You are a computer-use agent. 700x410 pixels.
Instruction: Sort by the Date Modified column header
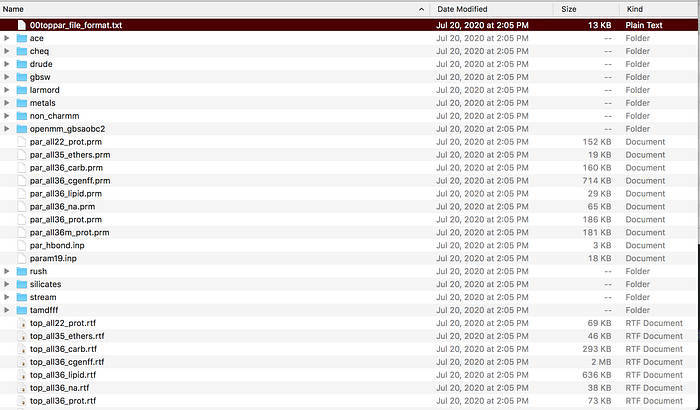pyautogui.click(x=462, y=9)
